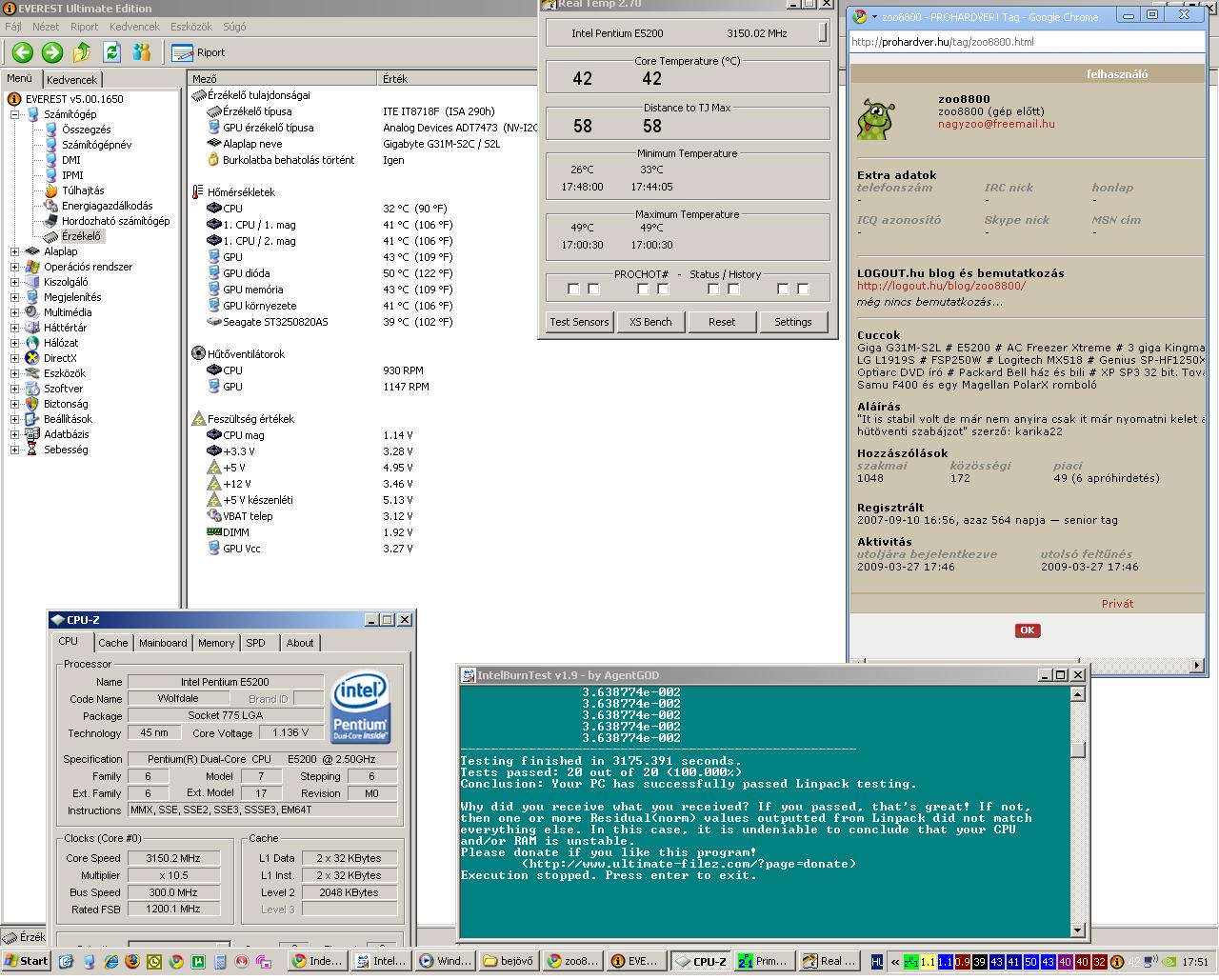Click the Chrome address bar URL field
Viewport: 1219px width, 980px height.
coord(1028,42)
